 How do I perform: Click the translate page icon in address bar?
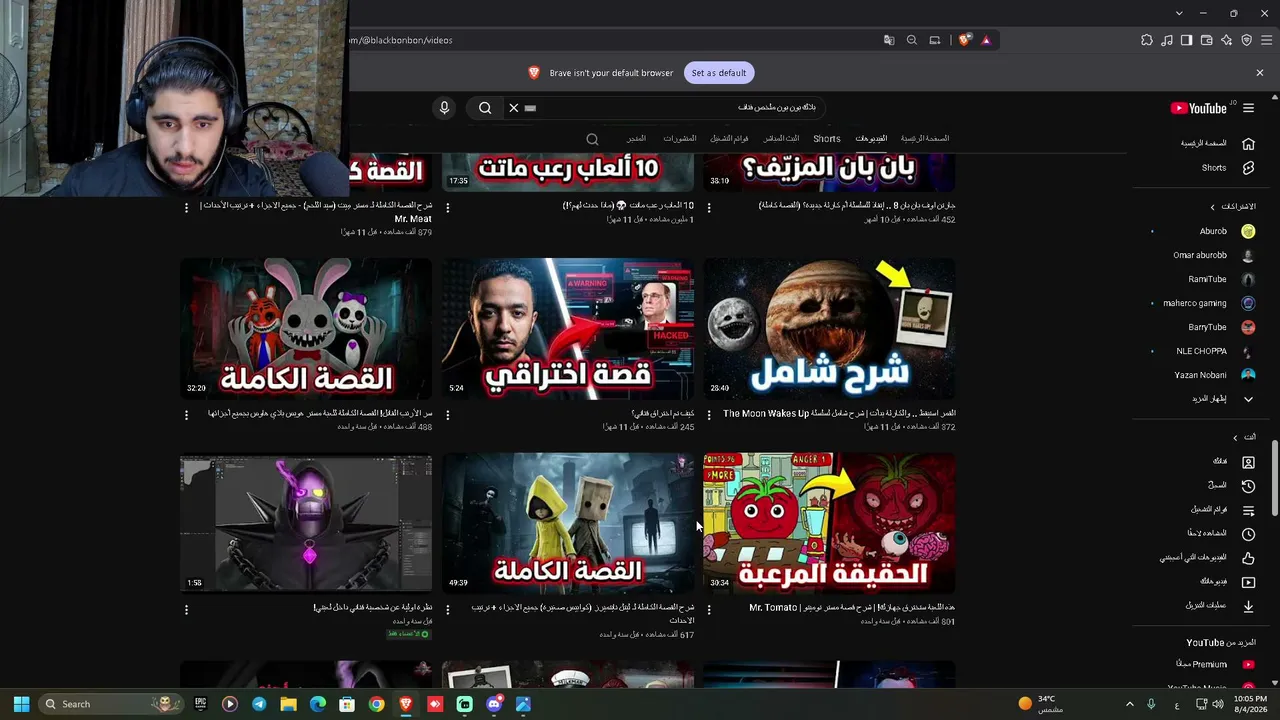(x=889, y=40)
